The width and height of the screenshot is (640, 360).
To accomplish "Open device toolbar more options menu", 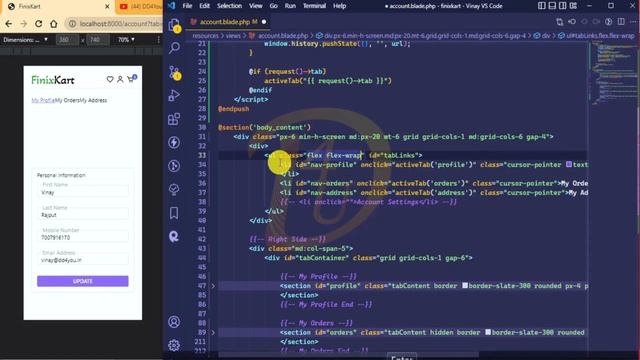I will click(158, 40).
